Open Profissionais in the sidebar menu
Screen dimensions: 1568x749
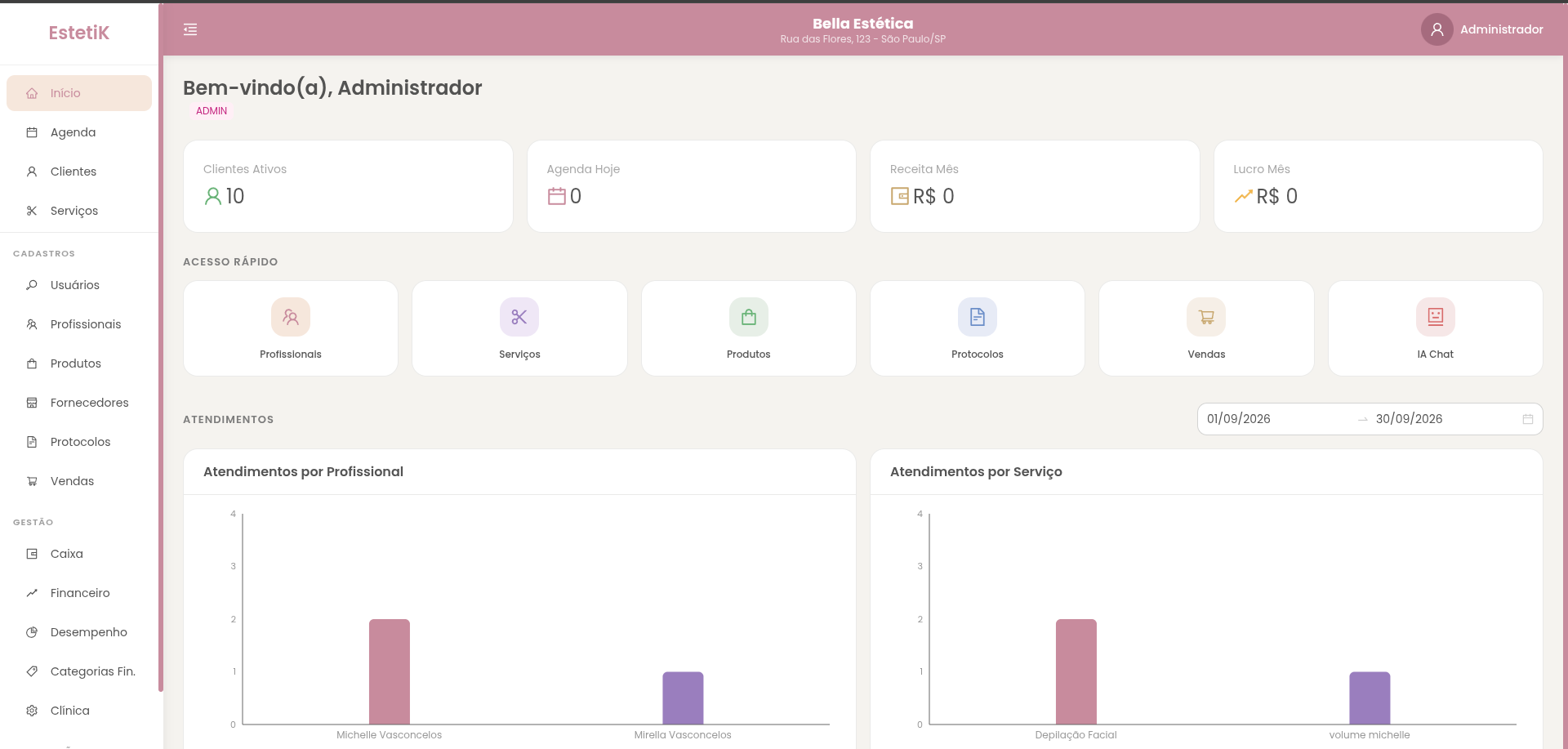point(79,324)
